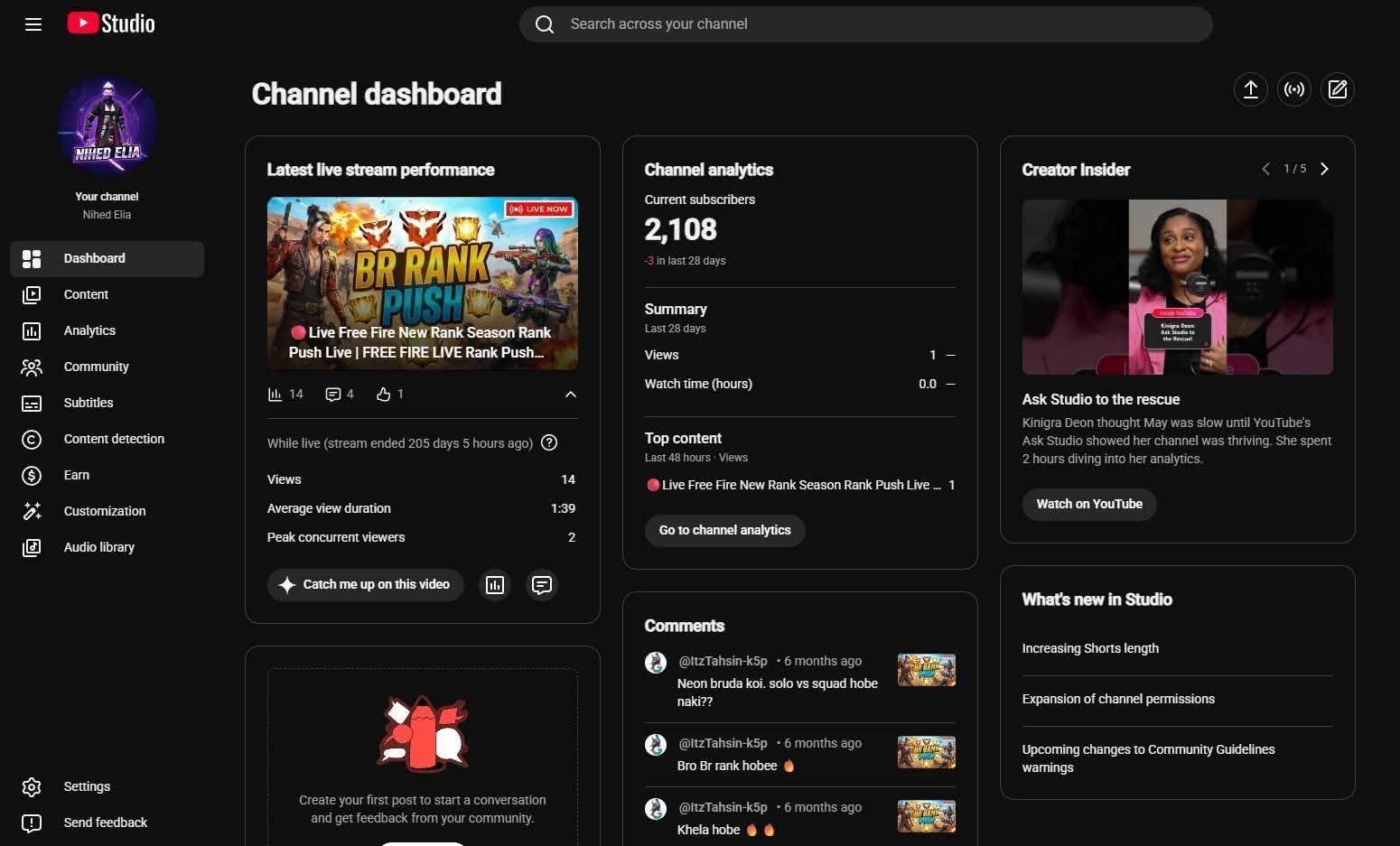Viewport: 1400px width, 846px height.
Task: Open video comments icon beside Catch me up
Action: coord(542,585)
